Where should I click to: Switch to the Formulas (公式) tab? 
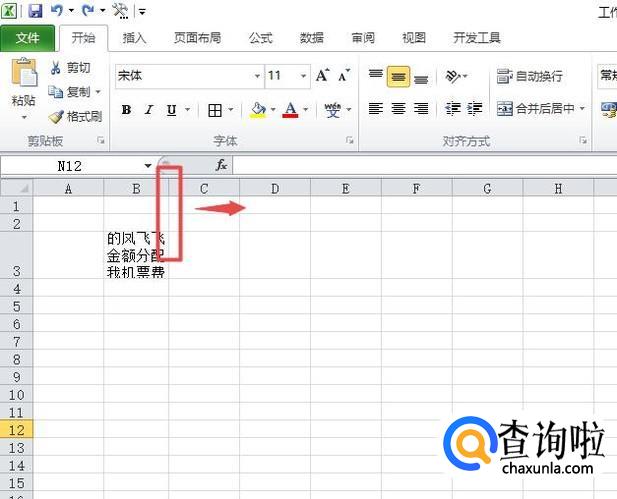[x=260, y=38]
